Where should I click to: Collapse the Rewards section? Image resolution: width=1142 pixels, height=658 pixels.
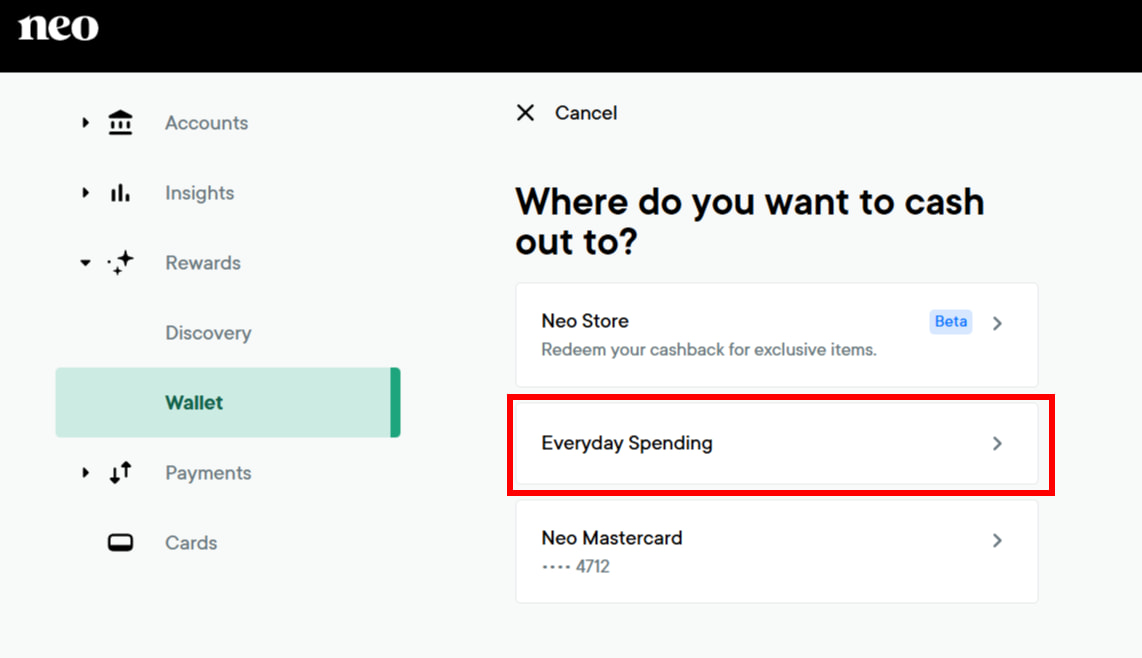pos(85,262)
